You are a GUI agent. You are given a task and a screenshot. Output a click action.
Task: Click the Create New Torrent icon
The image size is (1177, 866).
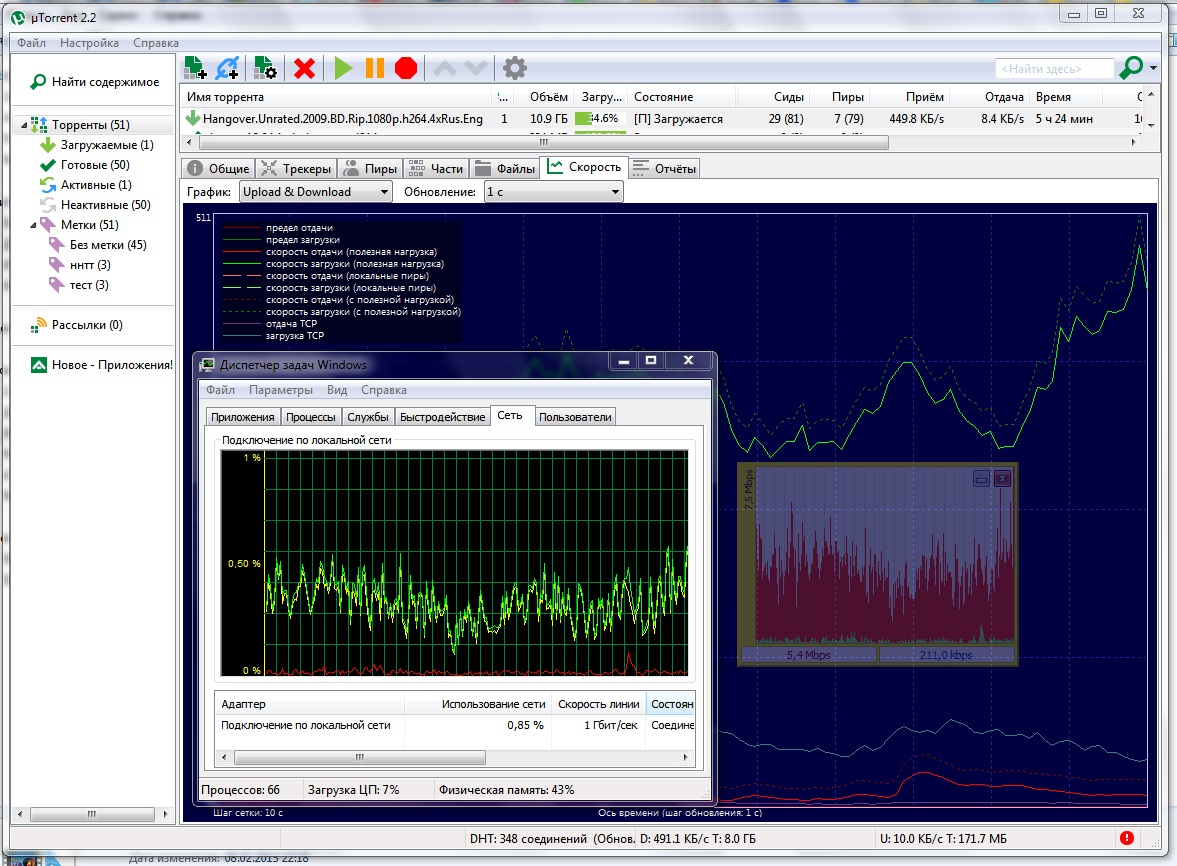click(265, 68)
